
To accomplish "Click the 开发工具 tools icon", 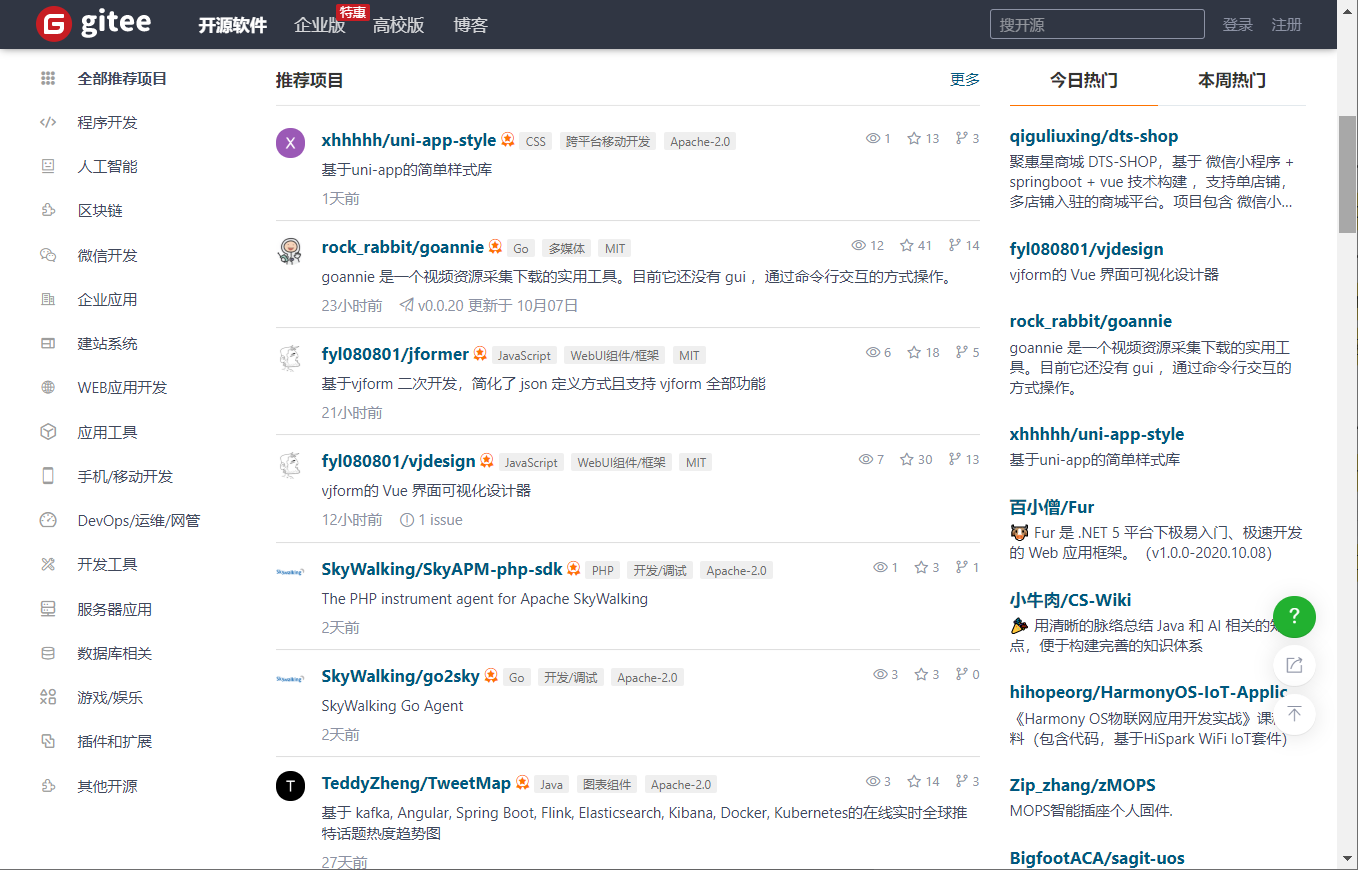I will pyautogui.click(x=48, y=564).
